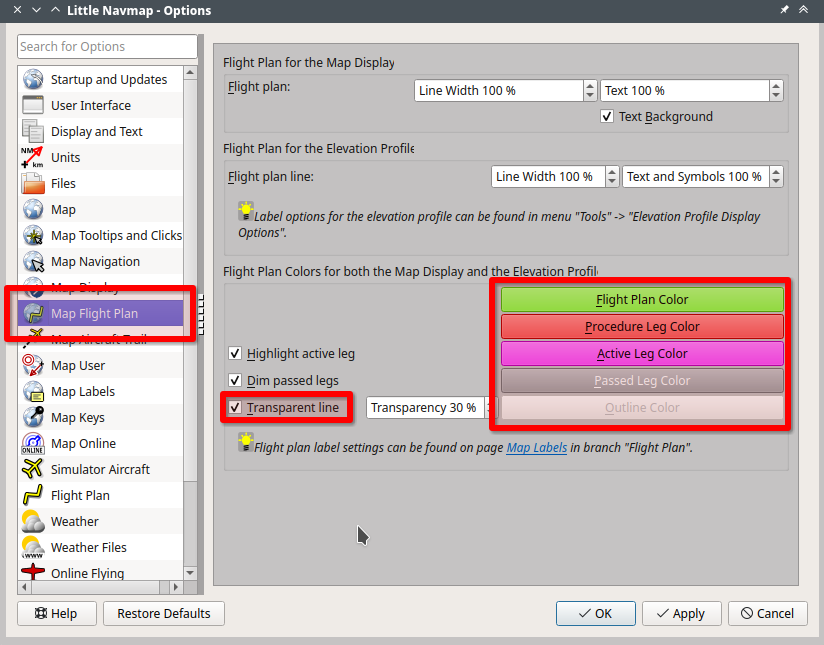This screenshot has height=645, width=824.
Task: Select Map Tooltips and Clicks icon
Action: (33, 236)
